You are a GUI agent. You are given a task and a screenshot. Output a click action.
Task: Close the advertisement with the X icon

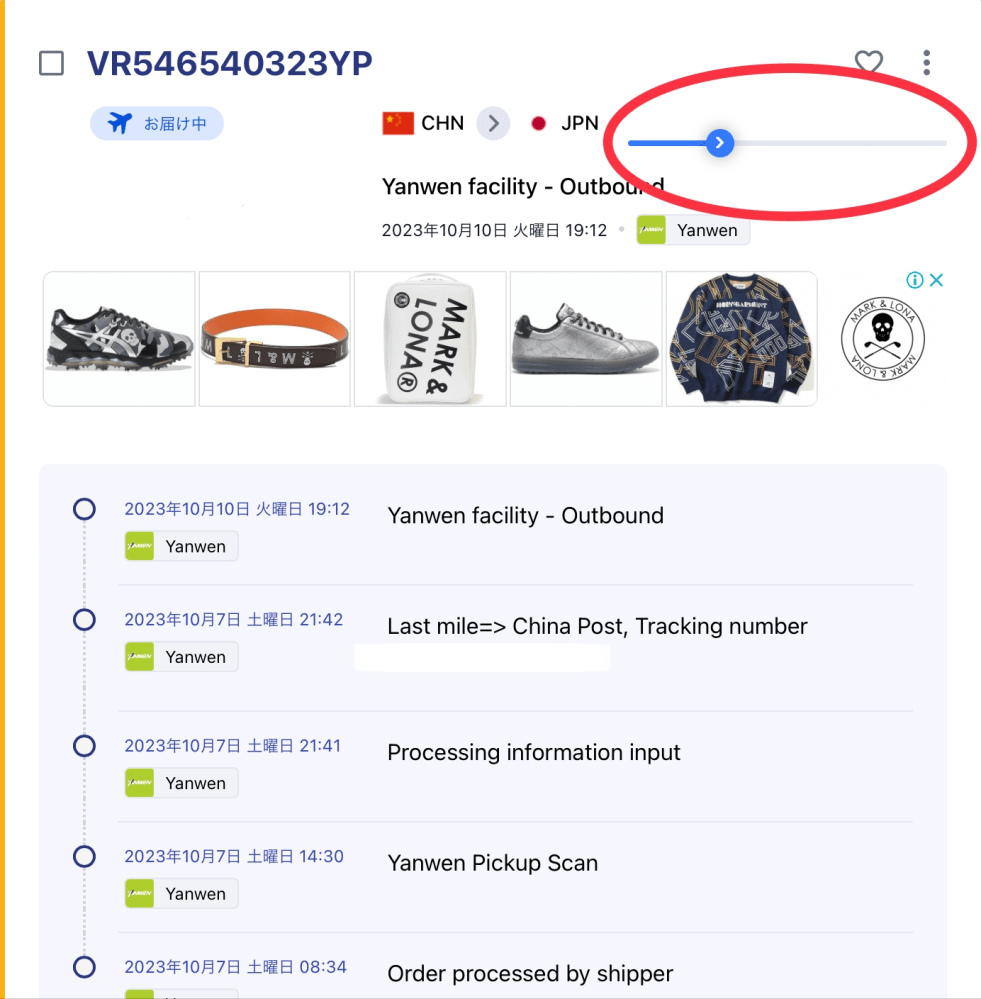click(936, 280)
